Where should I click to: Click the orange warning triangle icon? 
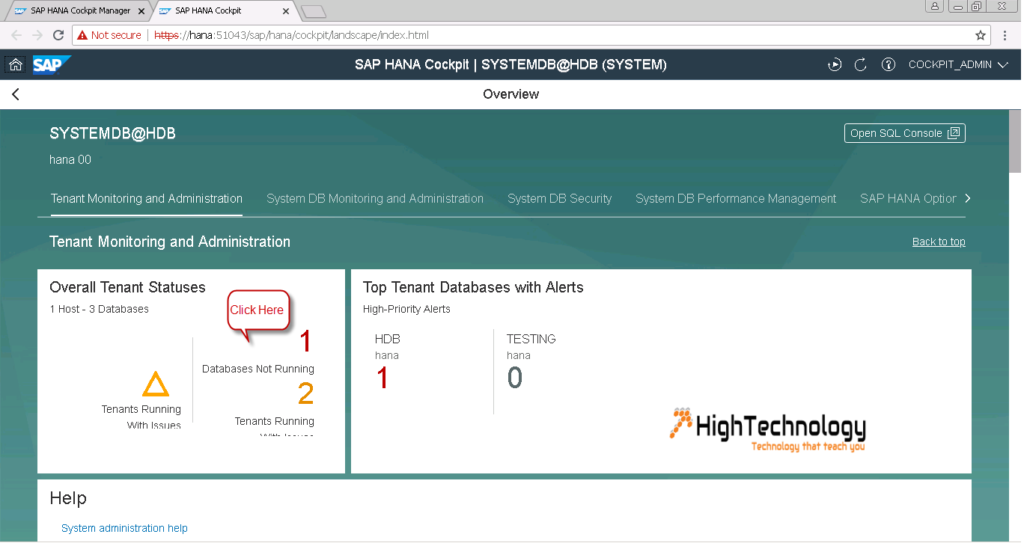tap(155, 384)
